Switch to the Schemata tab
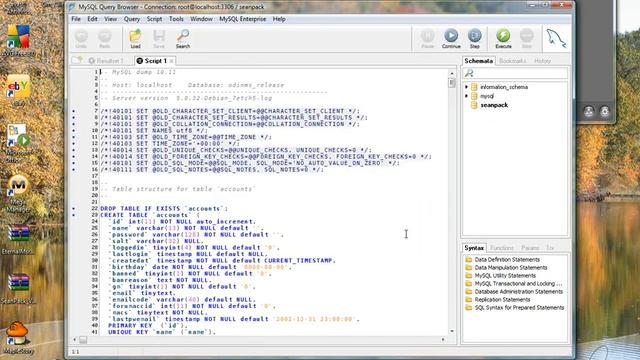This screenshot has height=360, width=640. 478,61
